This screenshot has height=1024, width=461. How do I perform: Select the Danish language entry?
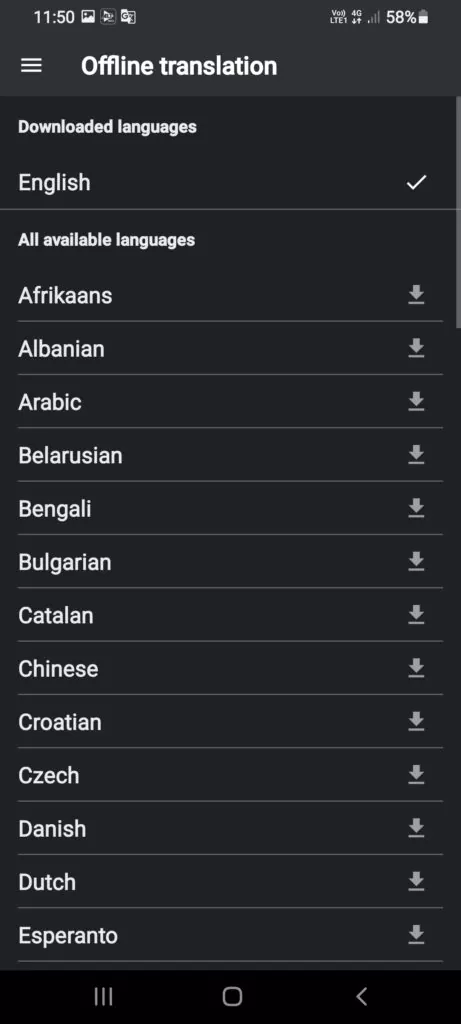point(230,829)
